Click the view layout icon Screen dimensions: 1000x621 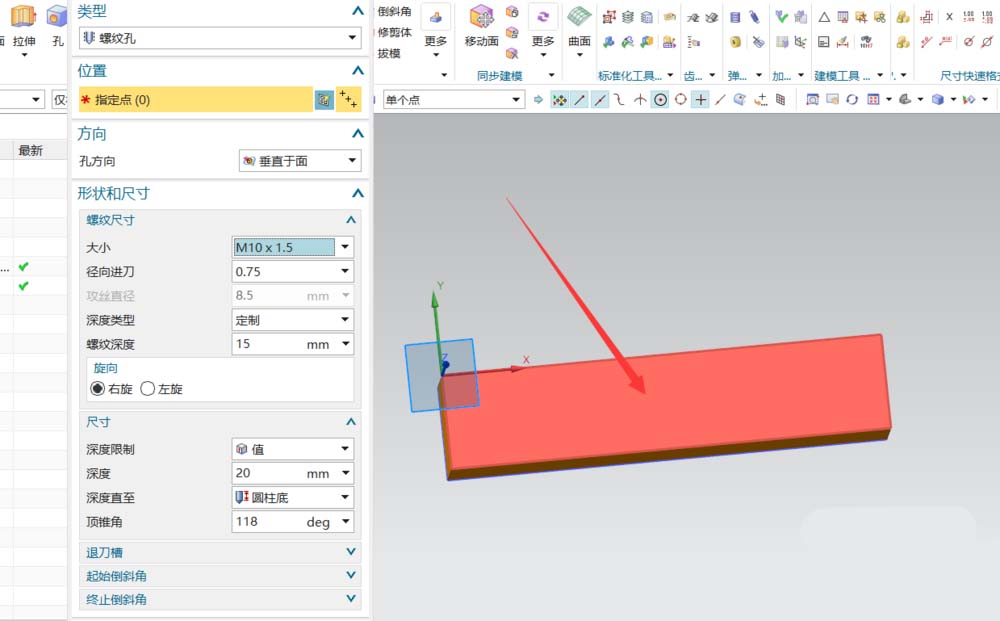click(873, 99)
